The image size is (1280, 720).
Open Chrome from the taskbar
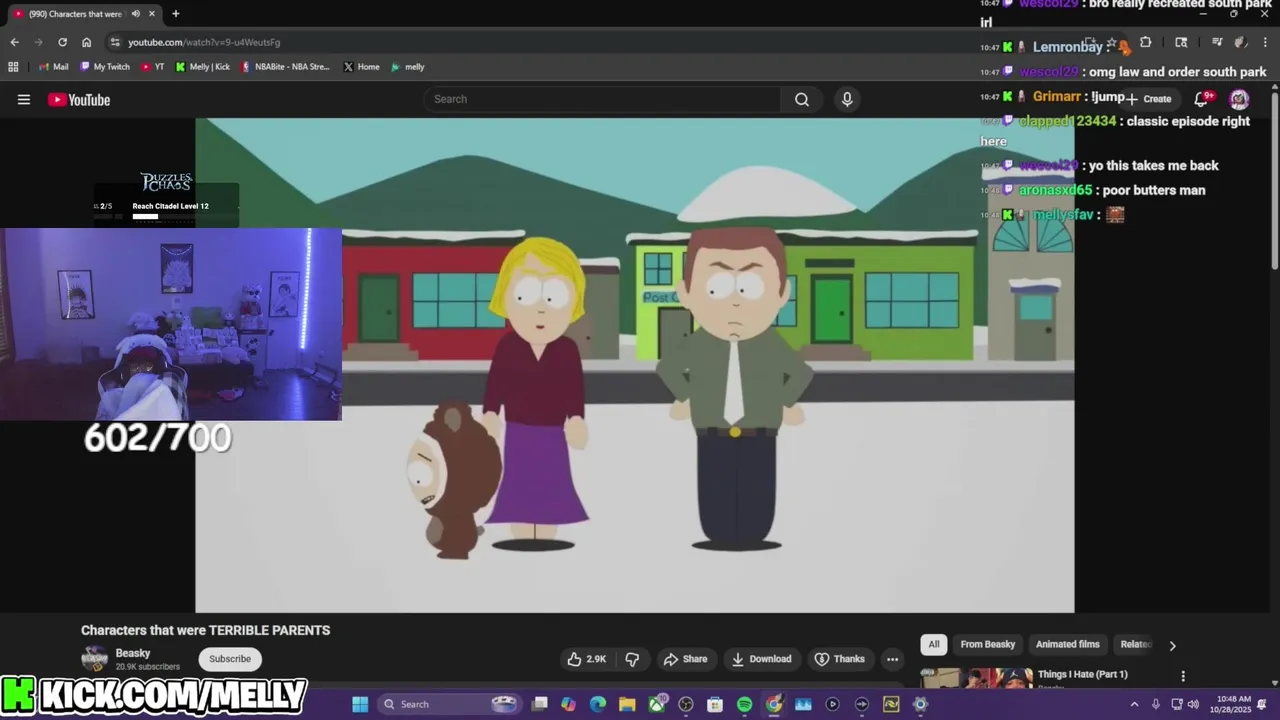[774, 704]
